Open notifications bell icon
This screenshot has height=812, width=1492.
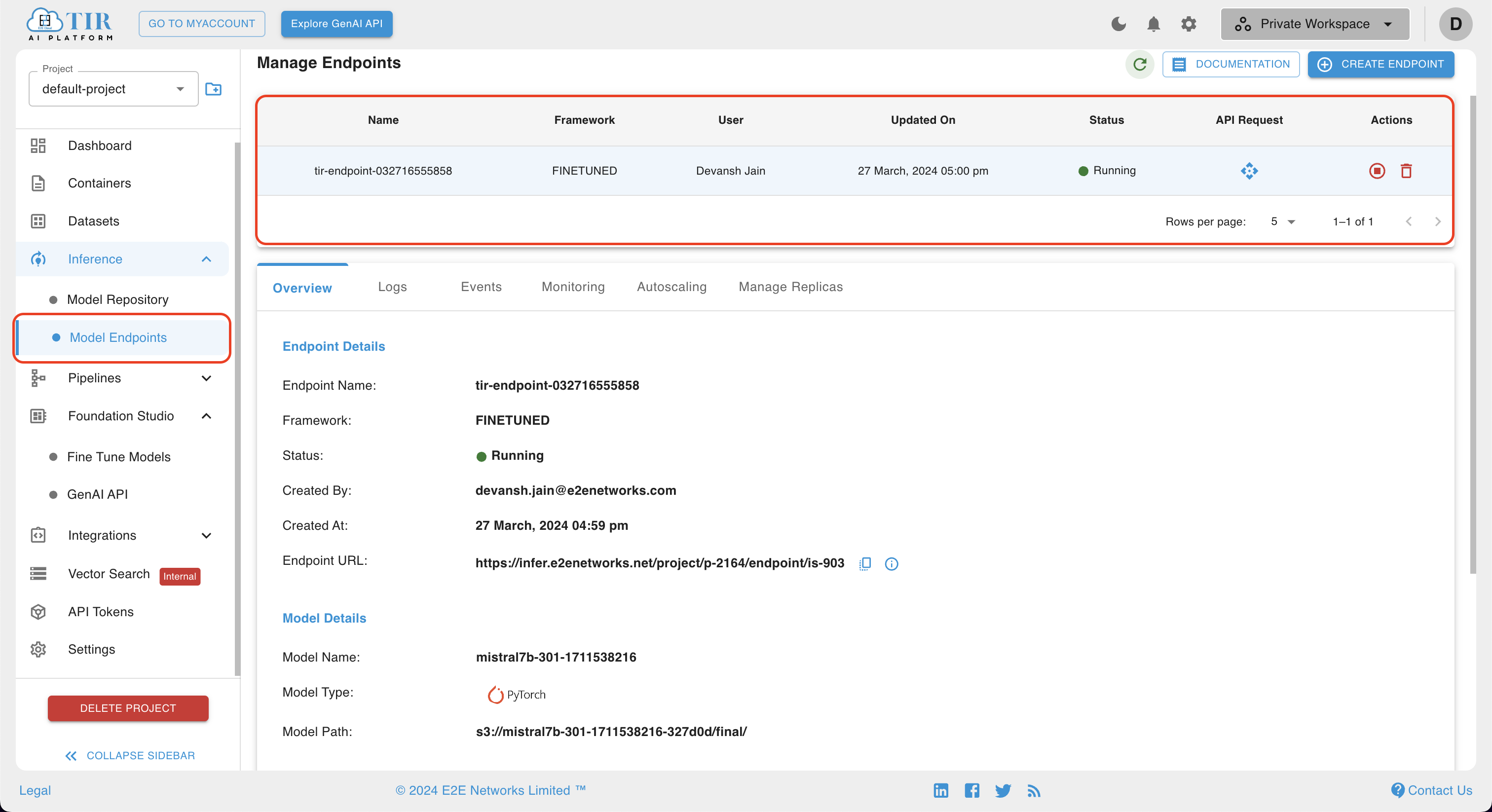[x=1153, y=24]
